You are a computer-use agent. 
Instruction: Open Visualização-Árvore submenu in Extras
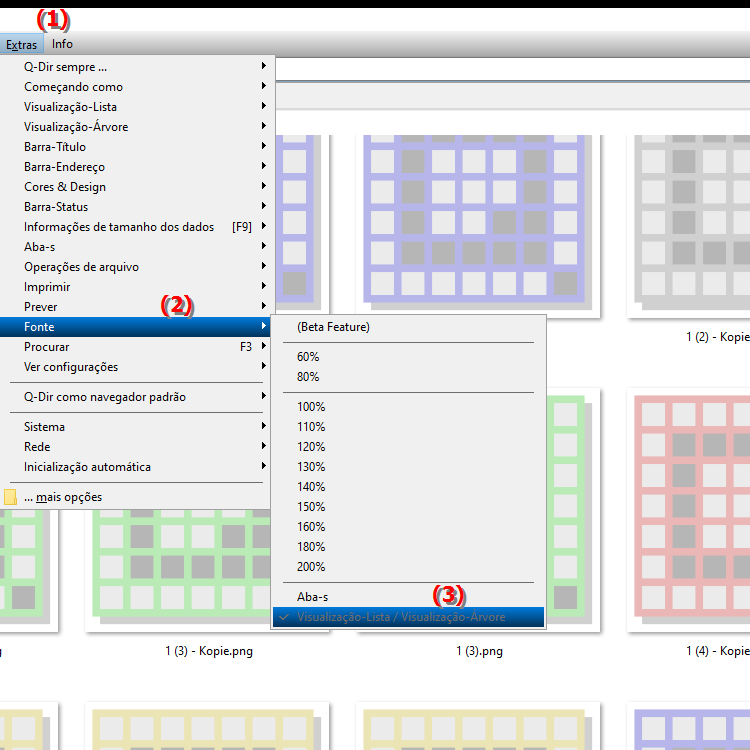[137, 127]
